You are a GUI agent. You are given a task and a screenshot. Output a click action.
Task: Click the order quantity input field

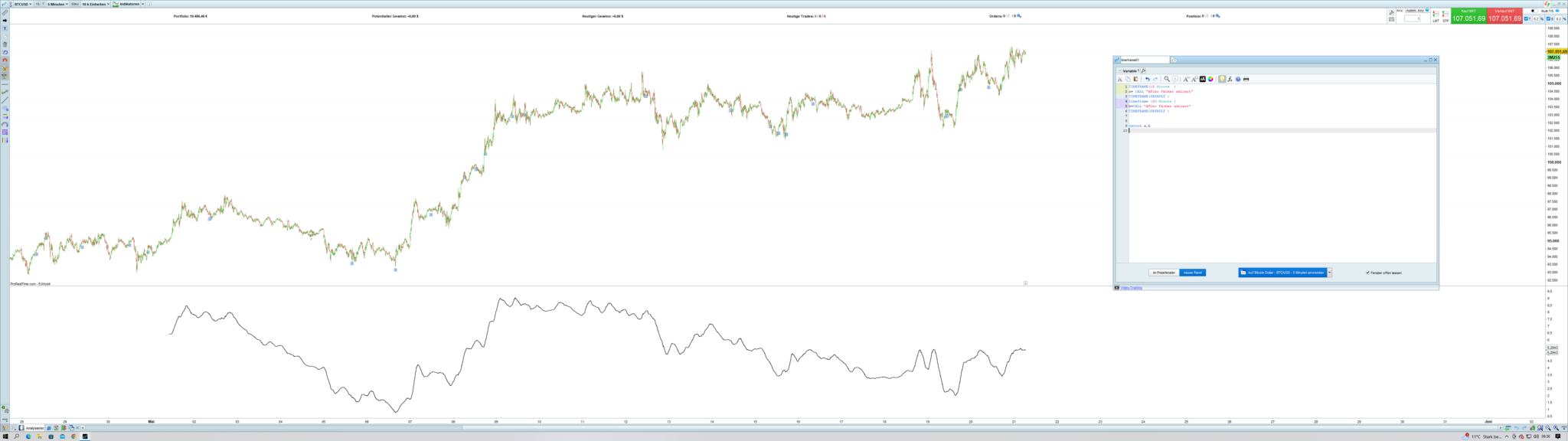tap(1413, 18)
